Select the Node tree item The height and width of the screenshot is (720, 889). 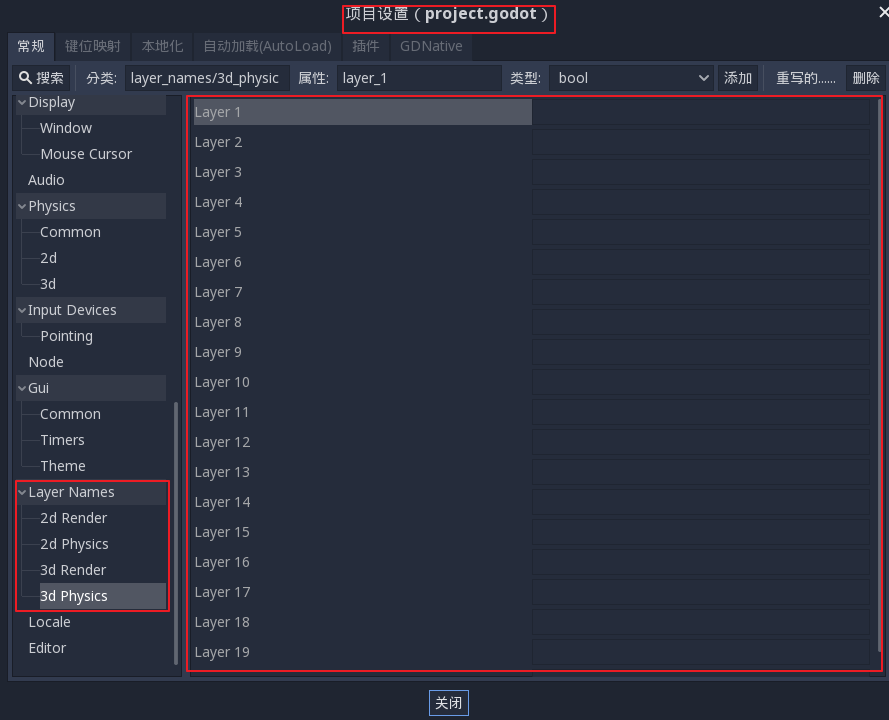pos(46,362)
